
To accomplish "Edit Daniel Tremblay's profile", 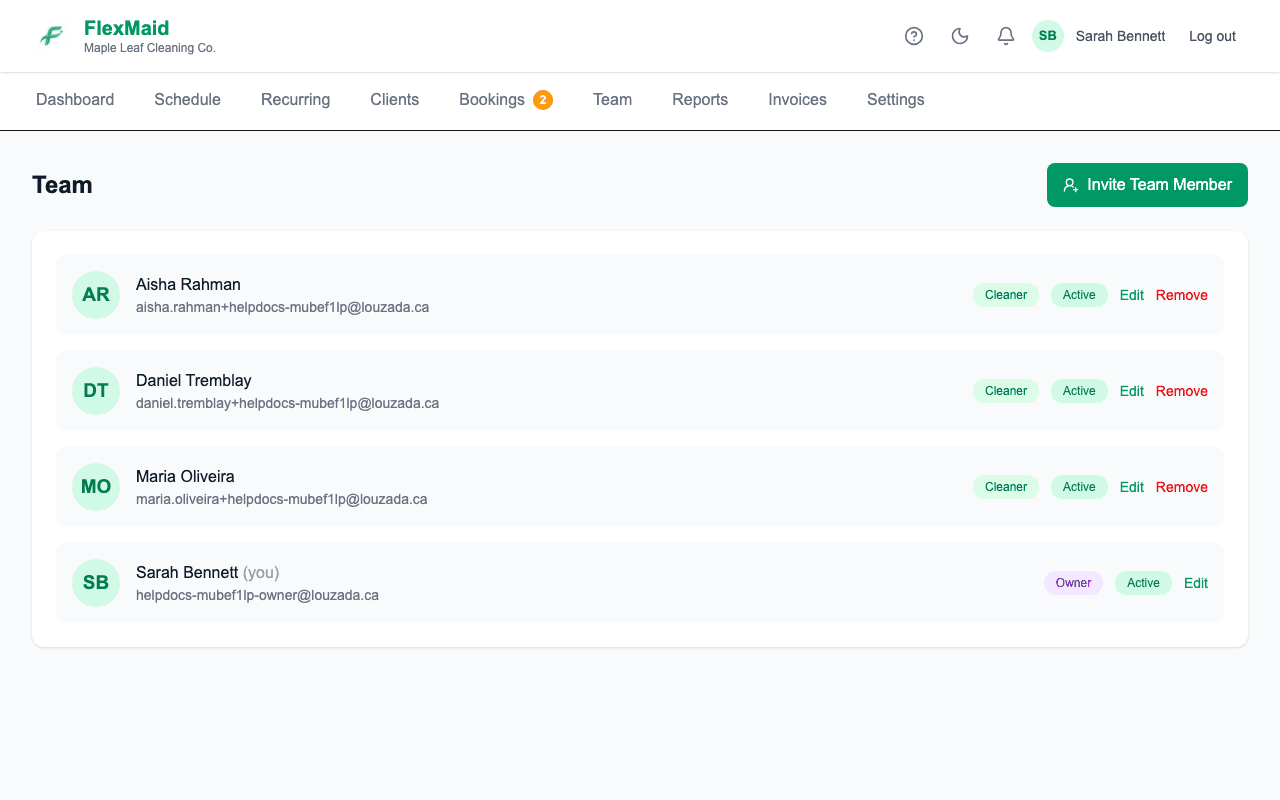I will point(1132,391).
